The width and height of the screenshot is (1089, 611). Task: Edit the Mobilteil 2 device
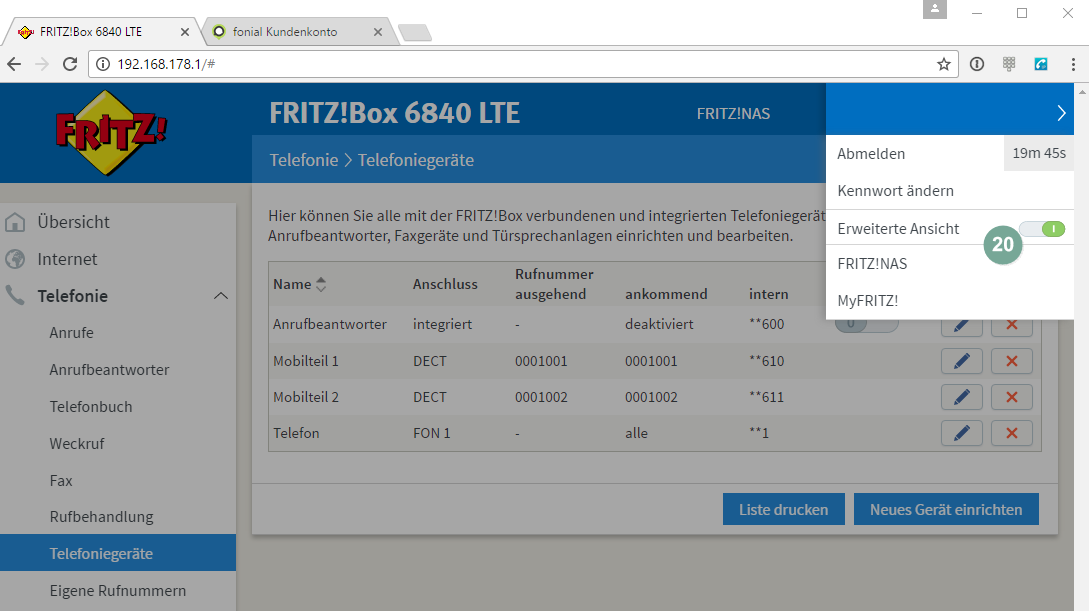[961, 397]
